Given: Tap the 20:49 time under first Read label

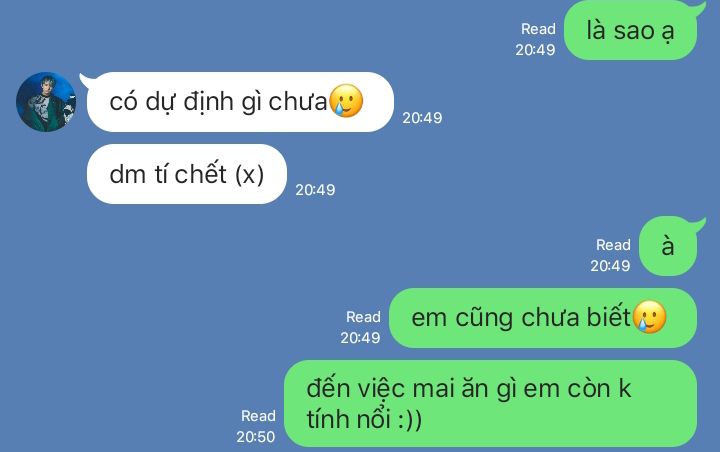Looking at the screenshot, I should 535,50.
